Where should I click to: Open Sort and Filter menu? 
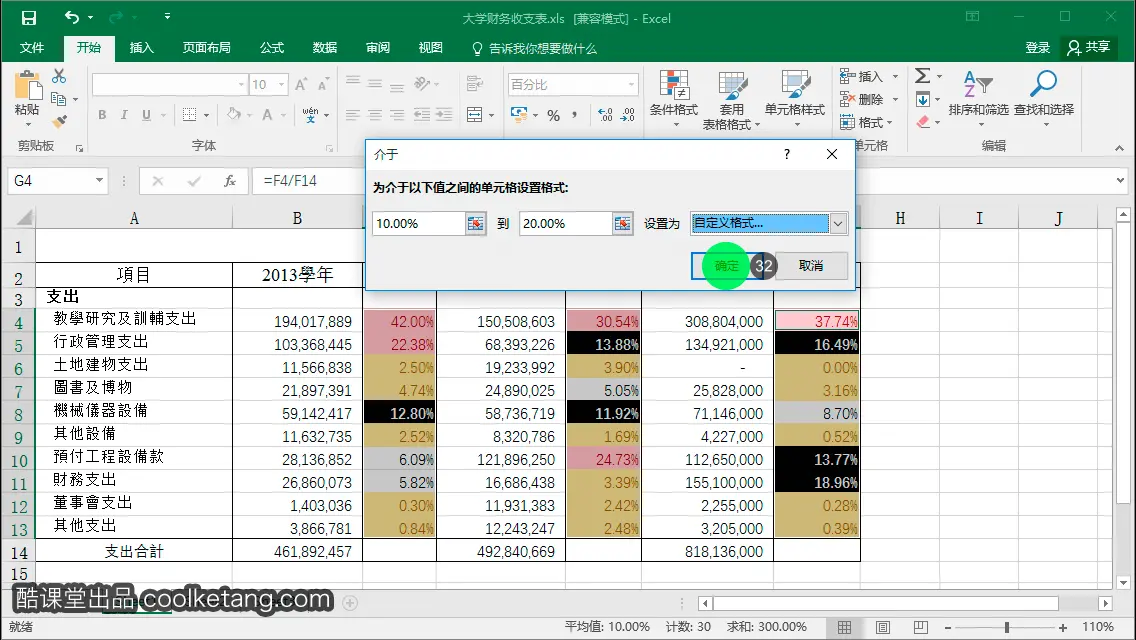[978, 99]
